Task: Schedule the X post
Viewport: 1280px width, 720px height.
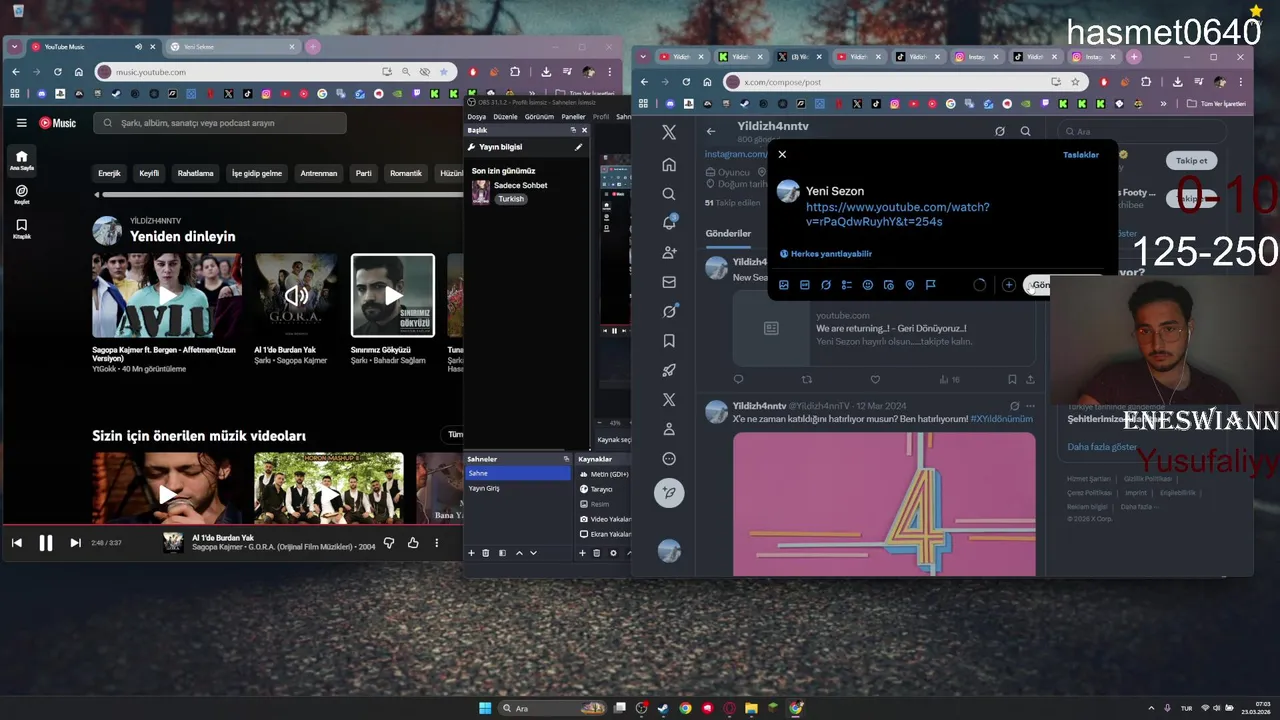Action: pos(889,285)
